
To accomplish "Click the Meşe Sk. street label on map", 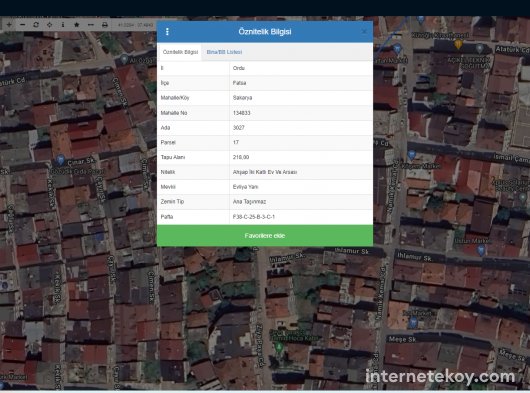I will point(402,339).
